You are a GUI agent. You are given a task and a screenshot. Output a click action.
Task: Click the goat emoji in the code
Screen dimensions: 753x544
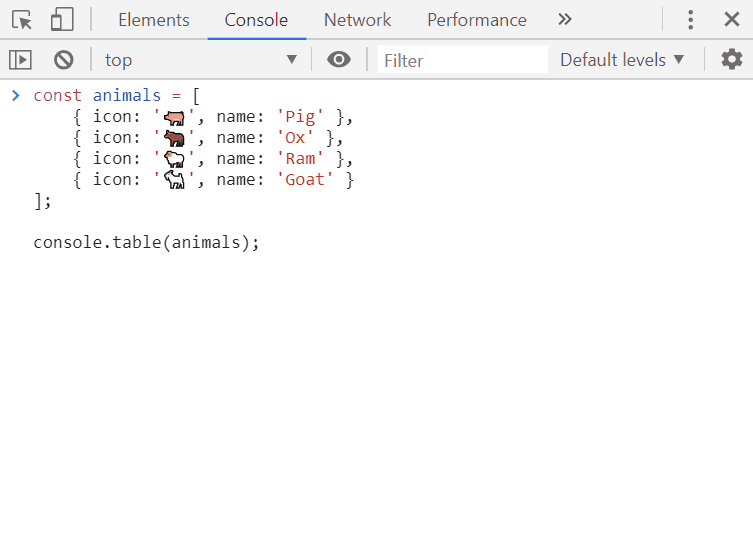[174, 180]
